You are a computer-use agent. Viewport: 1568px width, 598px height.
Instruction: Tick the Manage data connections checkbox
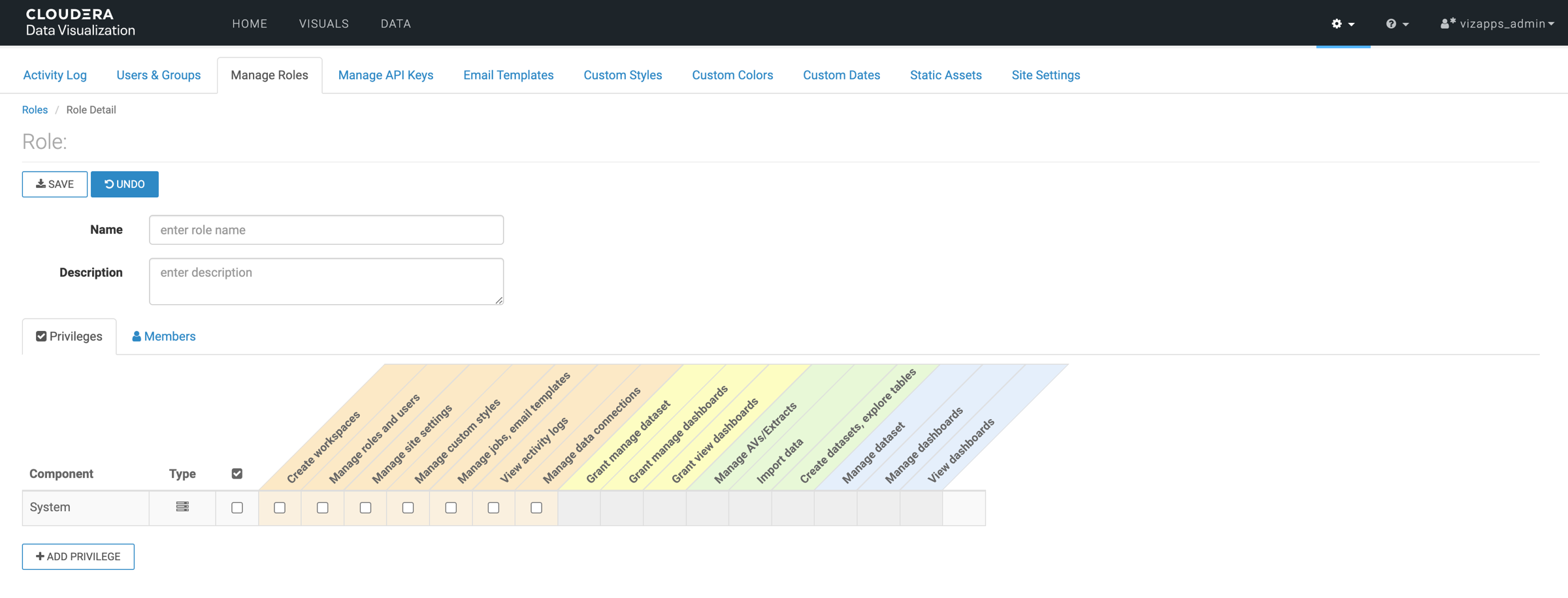coord(536,507)
